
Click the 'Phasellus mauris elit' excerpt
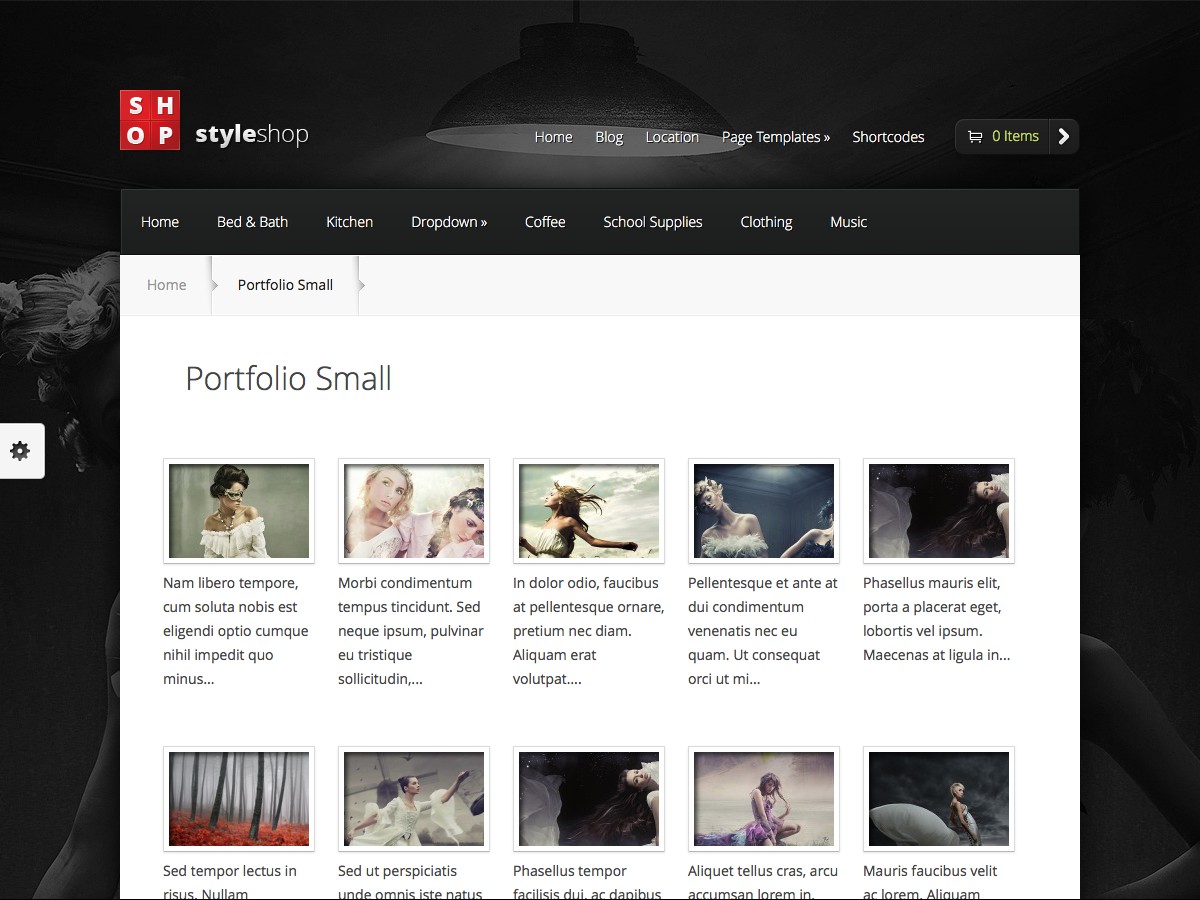(x=937, y=619)
